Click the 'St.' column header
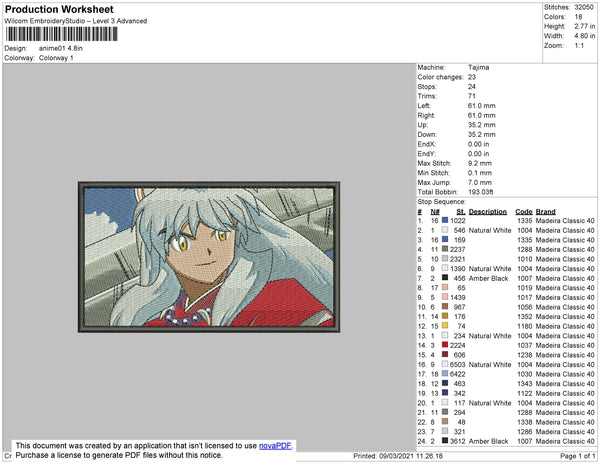The width and height of the screenshot is (600, 464). [461, 212]
